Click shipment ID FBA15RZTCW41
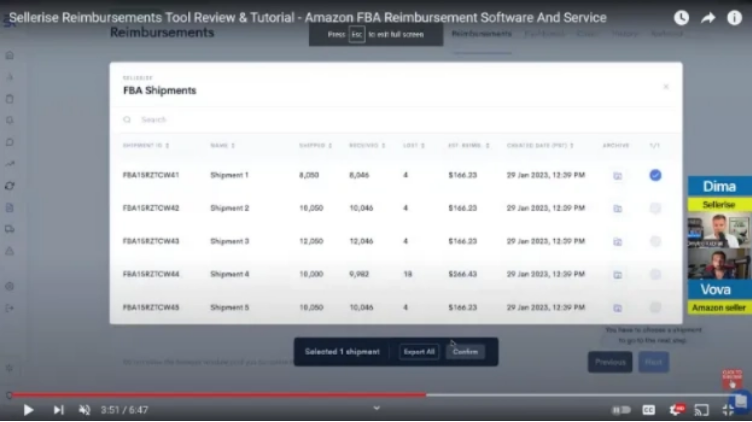The height and width of the screenshot is (422, 752). (151, 175)
